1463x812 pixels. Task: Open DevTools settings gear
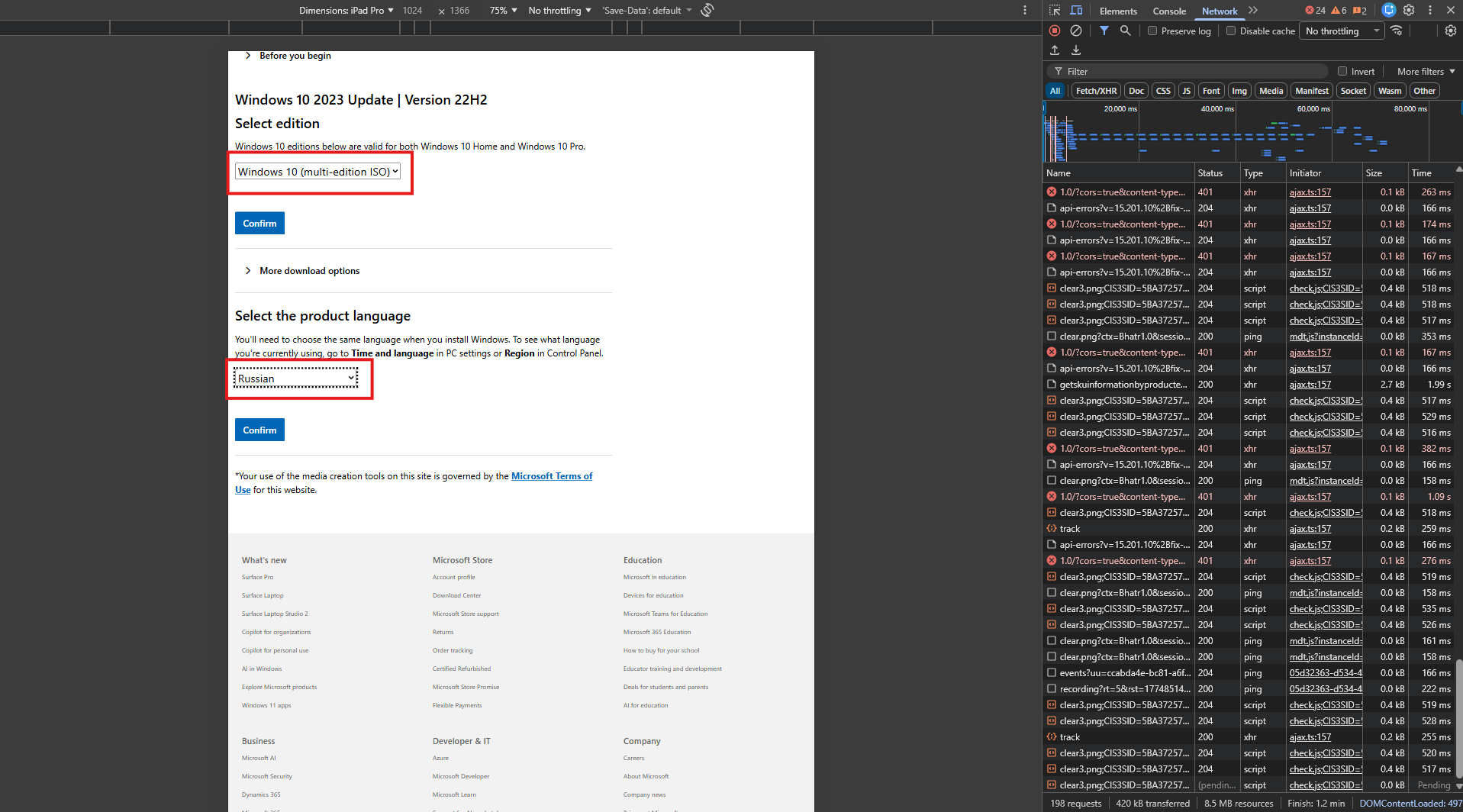click(x=1409, y=10)
